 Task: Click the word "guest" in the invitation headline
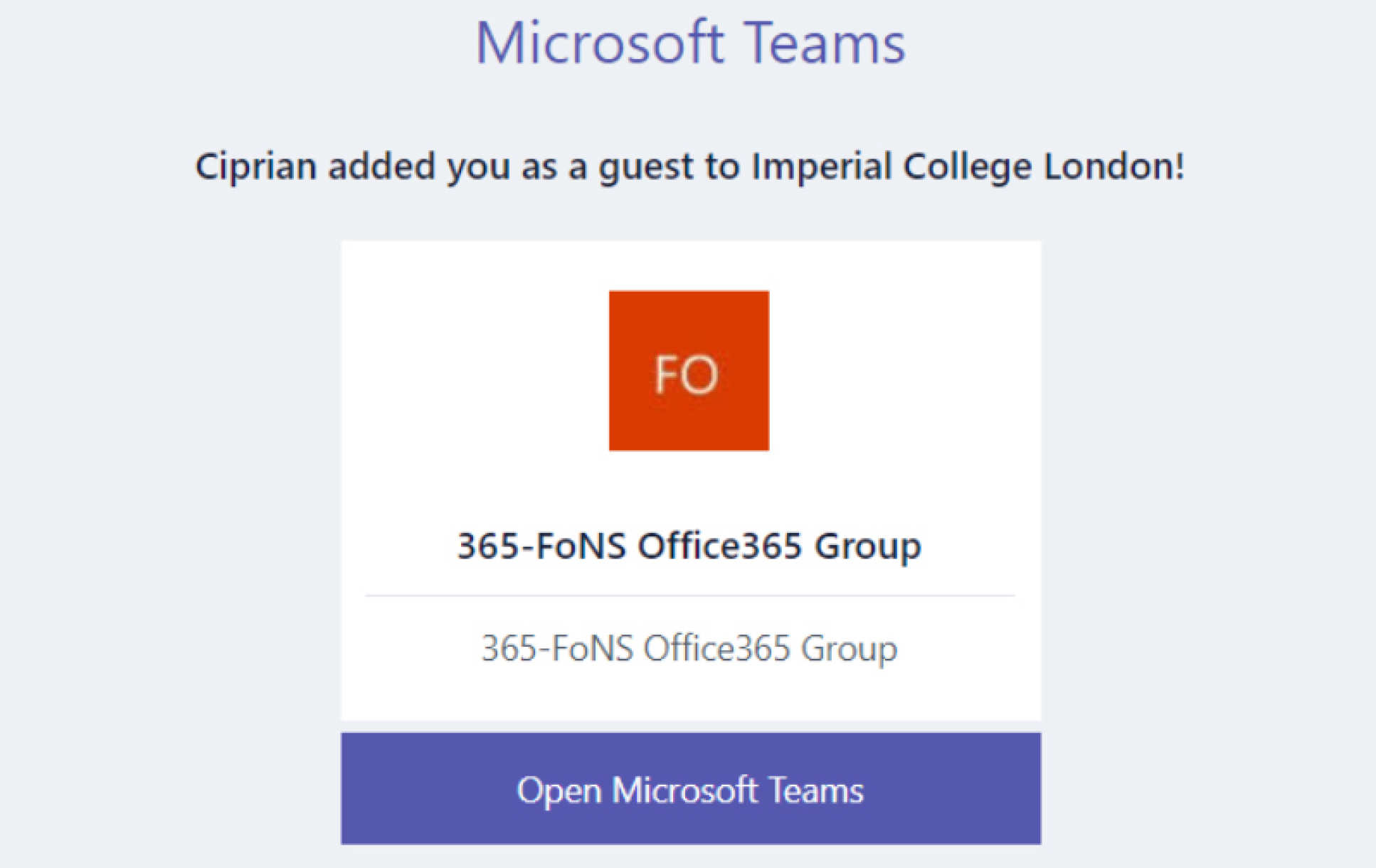(x=645, y=168)
